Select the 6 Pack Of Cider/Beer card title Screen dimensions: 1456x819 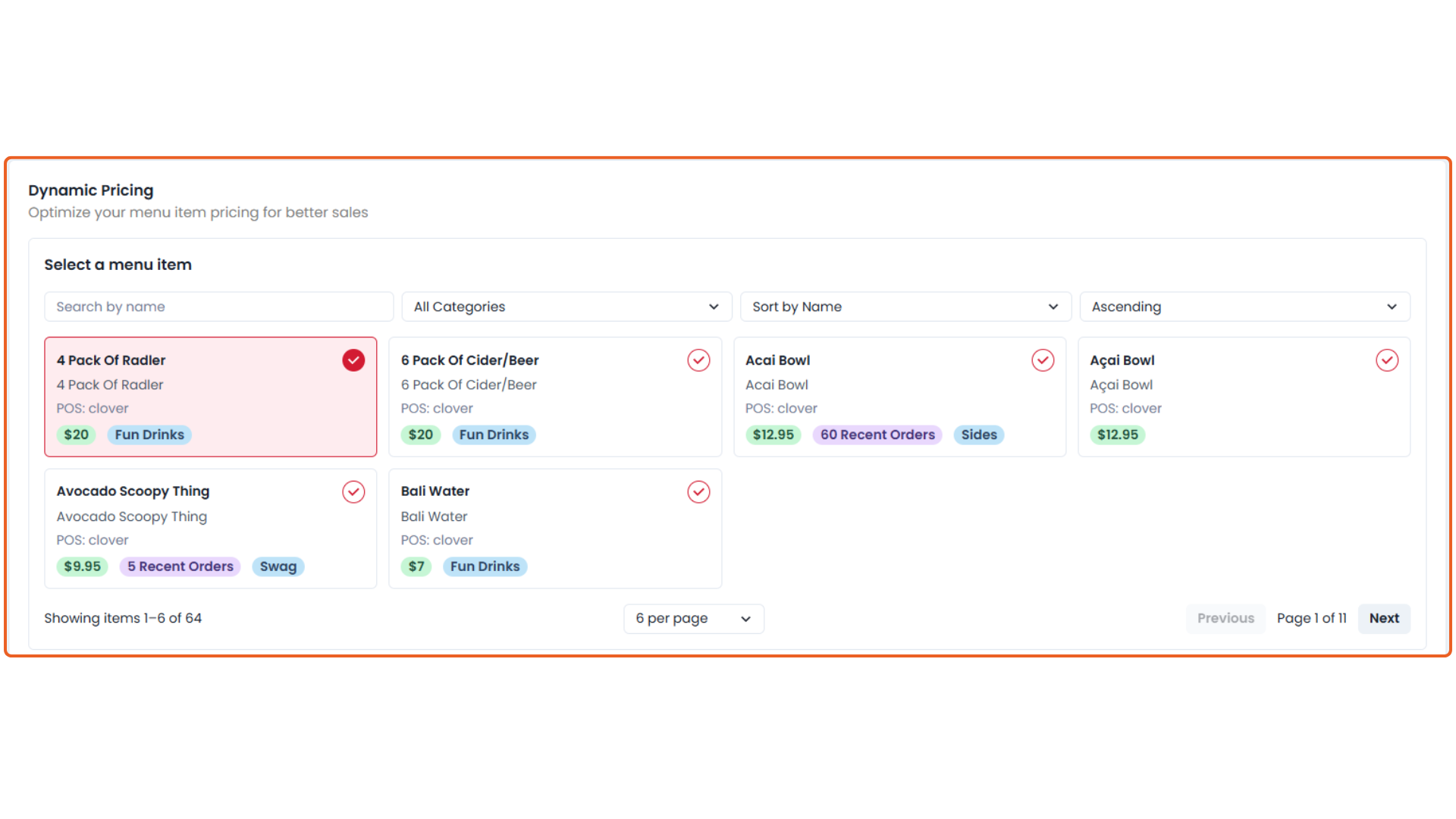469,360
